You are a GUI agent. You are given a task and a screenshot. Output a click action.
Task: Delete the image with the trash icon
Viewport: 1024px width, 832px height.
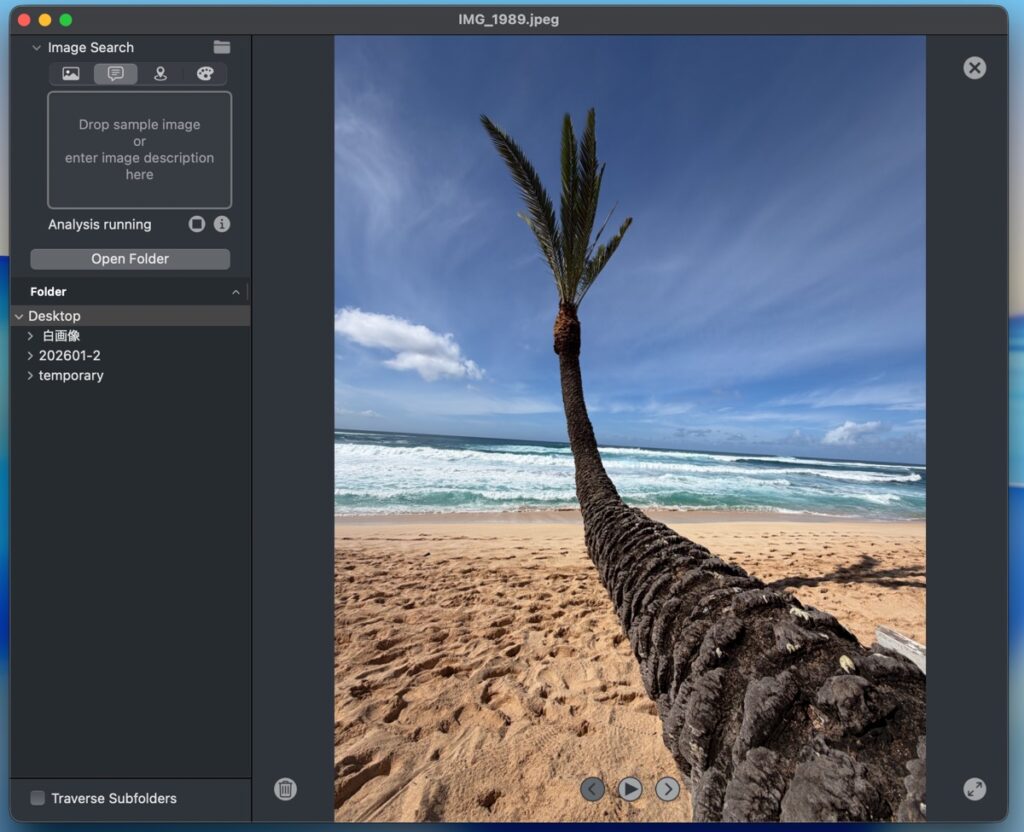click(x=285, y=789)
